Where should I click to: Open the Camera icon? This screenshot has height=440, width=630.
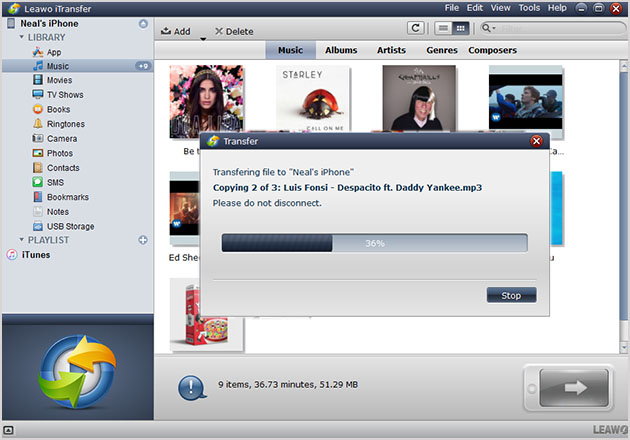tap(38, 138)
